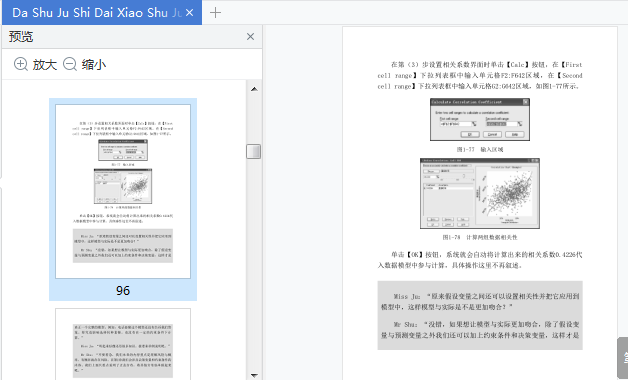Viewport: 628px width, 380px height.
Task: Close the 预览 preview panel
Action: pos(250,36)
